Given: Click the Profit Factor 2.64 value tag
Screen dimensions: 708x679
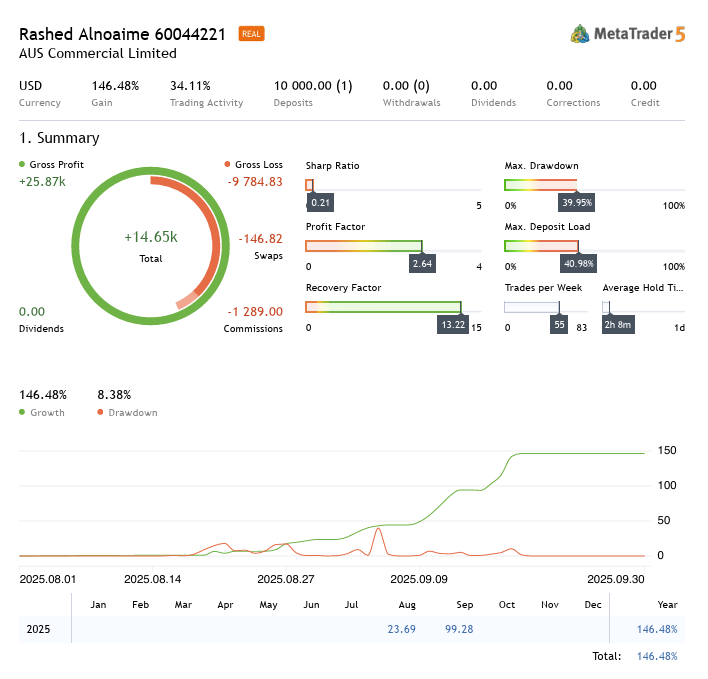Looking at the screenshot, I should (x=423, y=264).
